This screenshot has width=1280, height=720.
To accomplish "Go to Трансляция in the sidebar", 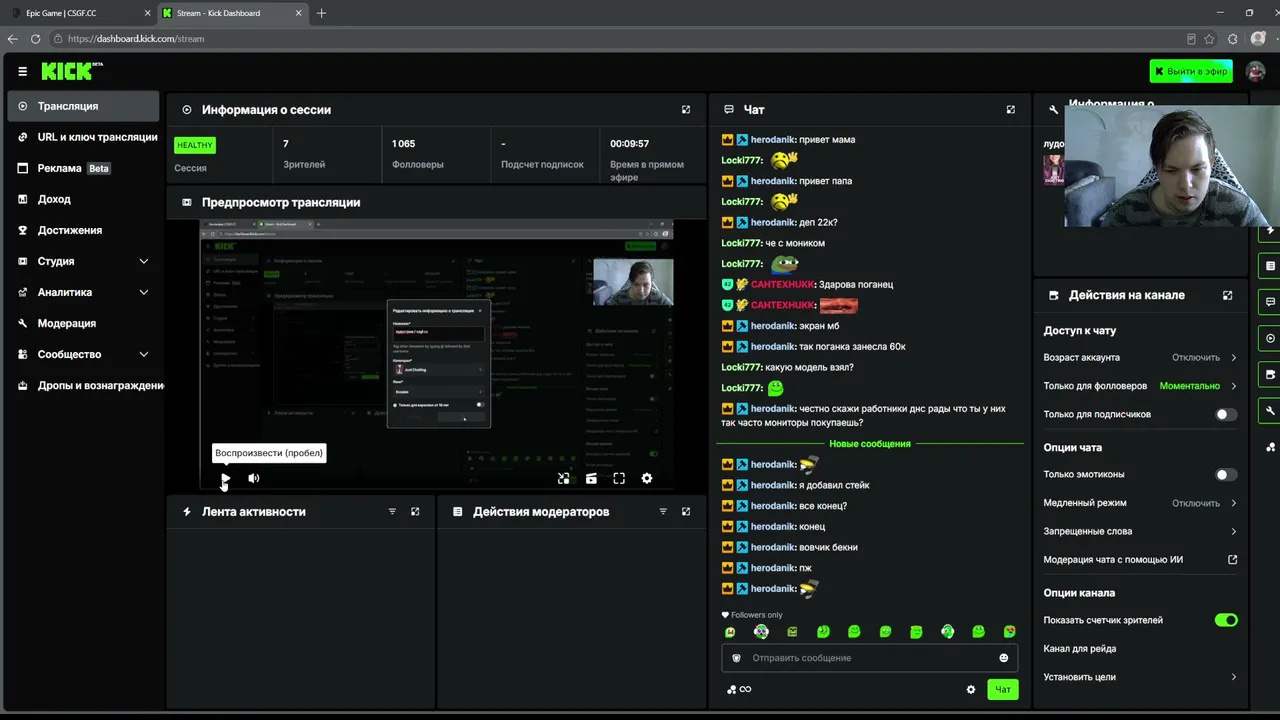I will click(x=83, y=106).
